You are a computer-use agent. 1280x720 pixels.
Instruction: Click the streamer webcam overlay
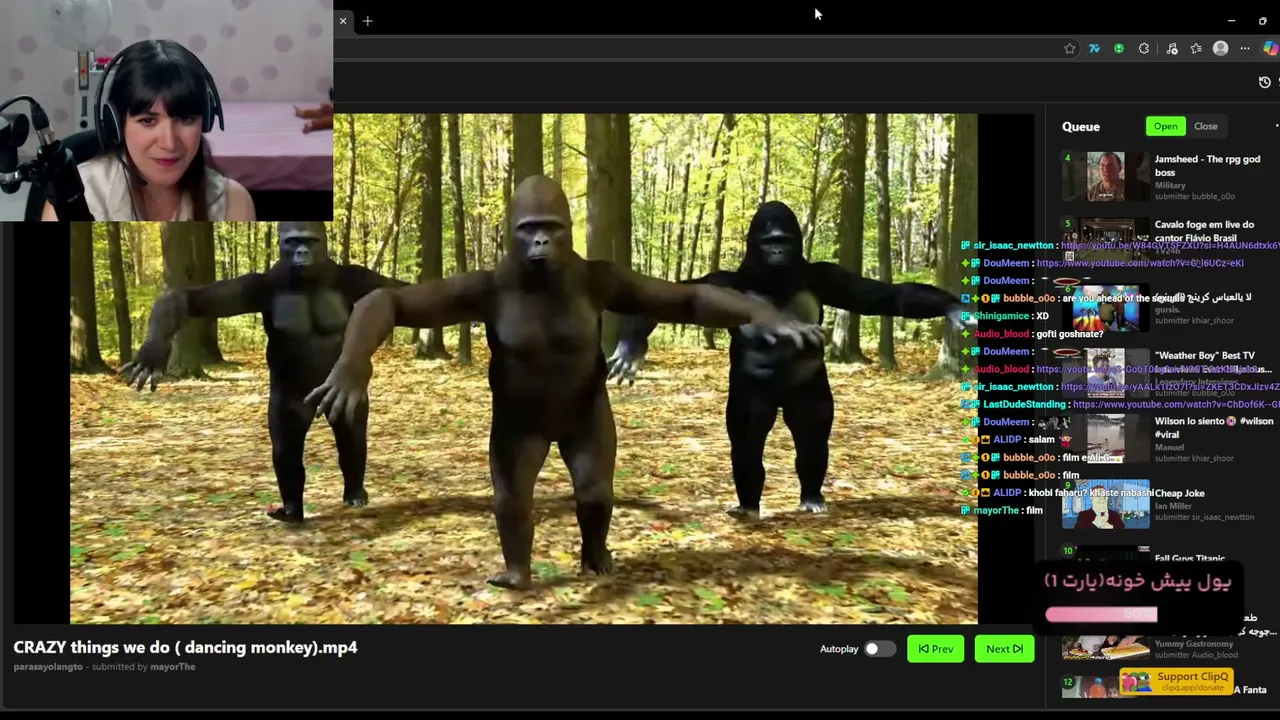click(166, 110)
